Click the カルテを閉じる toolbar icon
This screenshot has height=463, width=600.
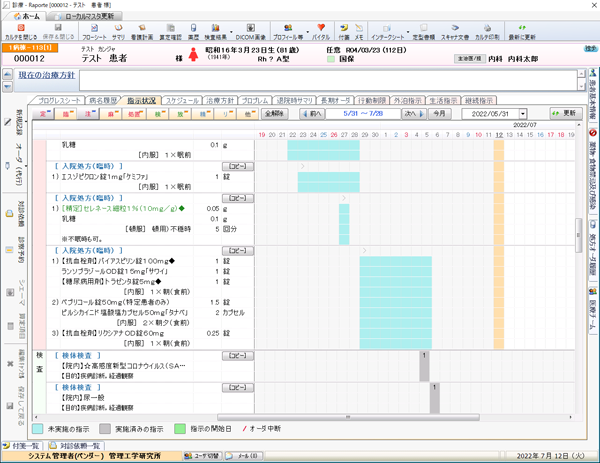[21, 31]
